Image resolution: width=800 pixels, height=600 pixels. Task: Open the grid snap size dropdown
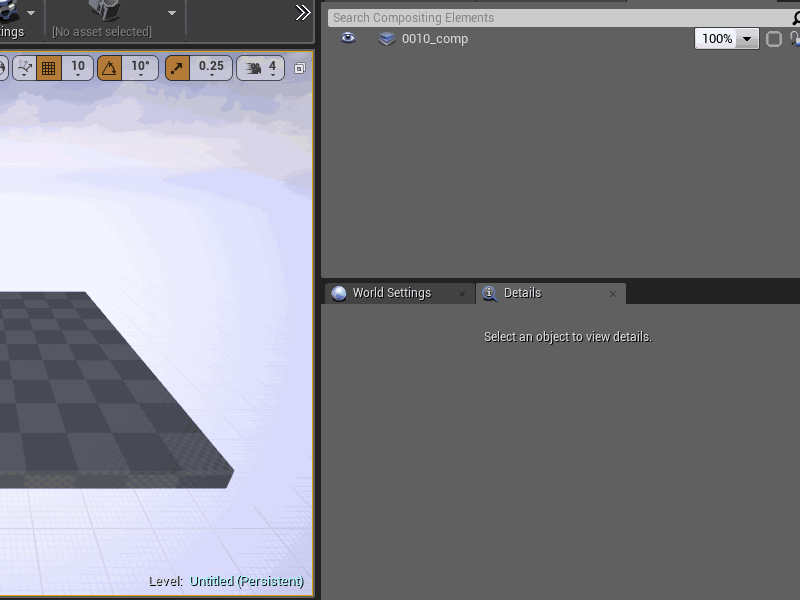coord(78,67)
